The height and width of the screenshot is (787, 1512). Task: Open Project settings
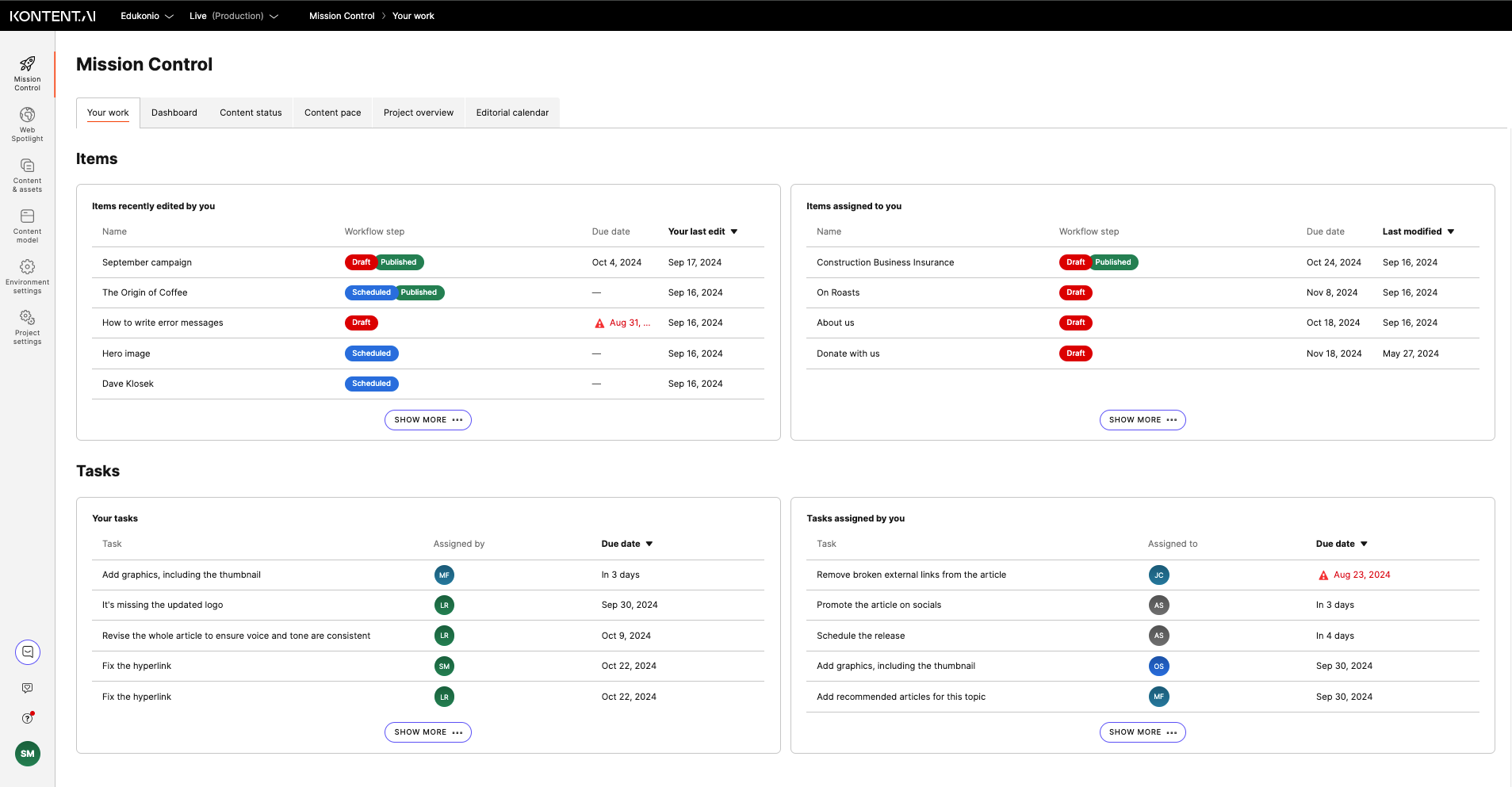(27, 327)
